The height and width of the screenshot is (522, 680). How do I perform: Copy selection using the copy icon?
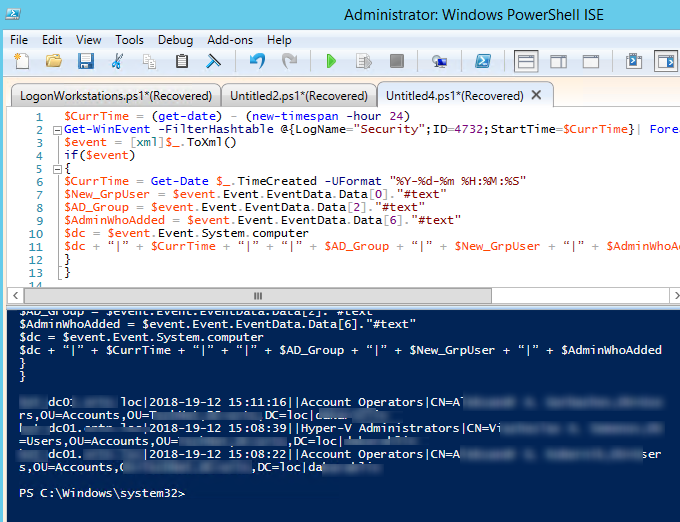tap(150, 61)
